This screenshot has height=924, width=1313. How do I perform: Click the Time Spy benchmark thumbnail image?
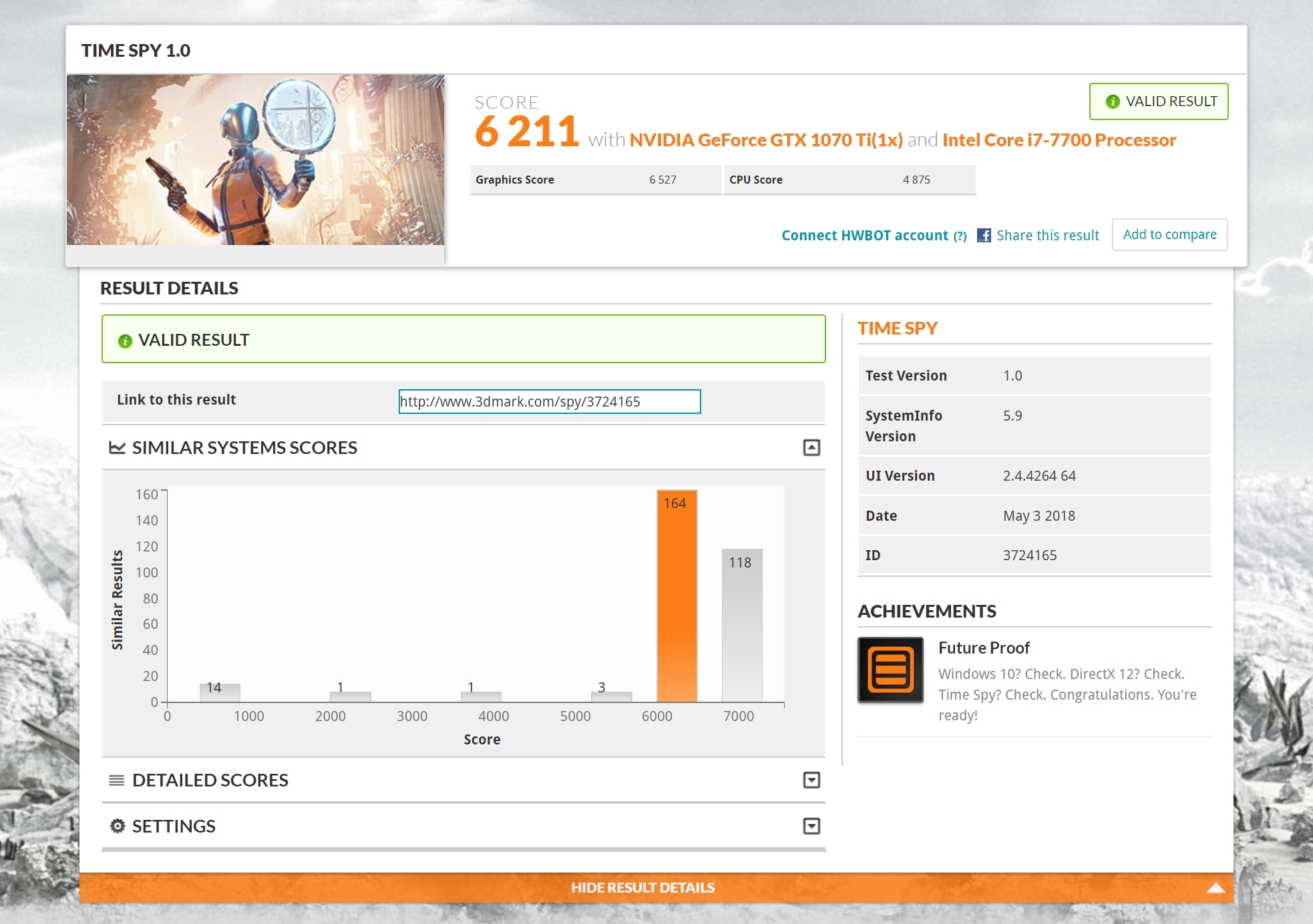pos(255,160)
